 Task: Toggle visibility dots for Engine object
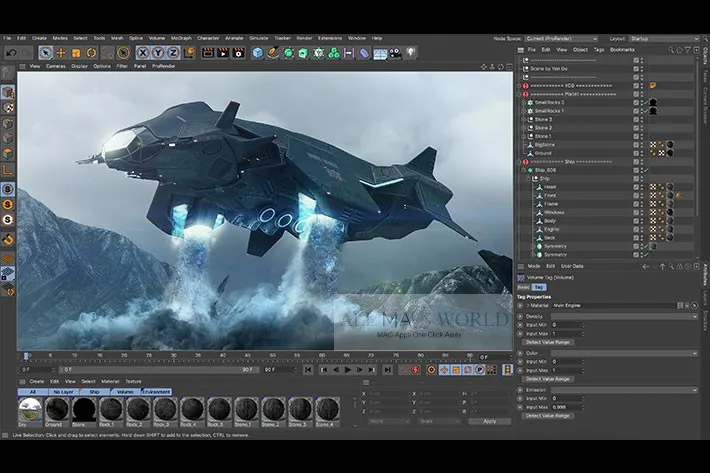pyautogui.click(x=642, y=229)
